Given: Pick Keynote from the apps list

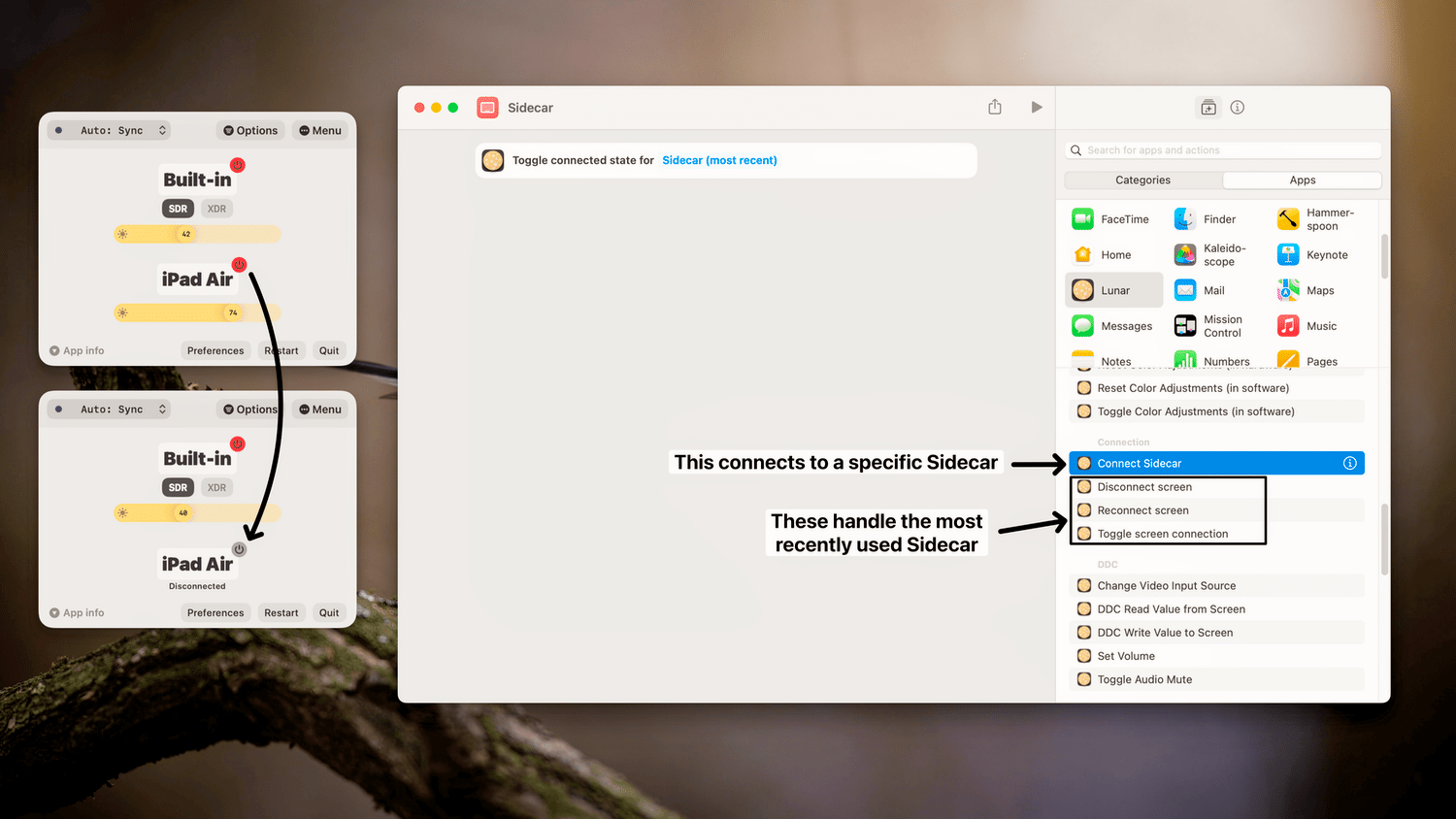Looking at the screenshot, I should (1313, 255).
